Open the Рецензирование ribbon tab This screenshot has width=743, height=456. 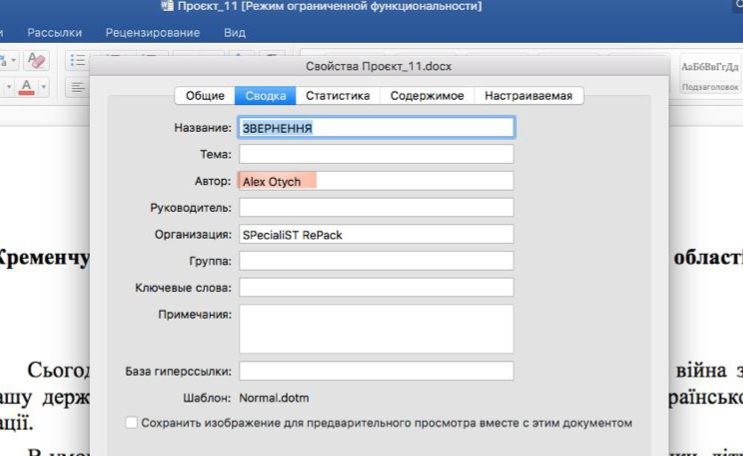click(152, 33)
